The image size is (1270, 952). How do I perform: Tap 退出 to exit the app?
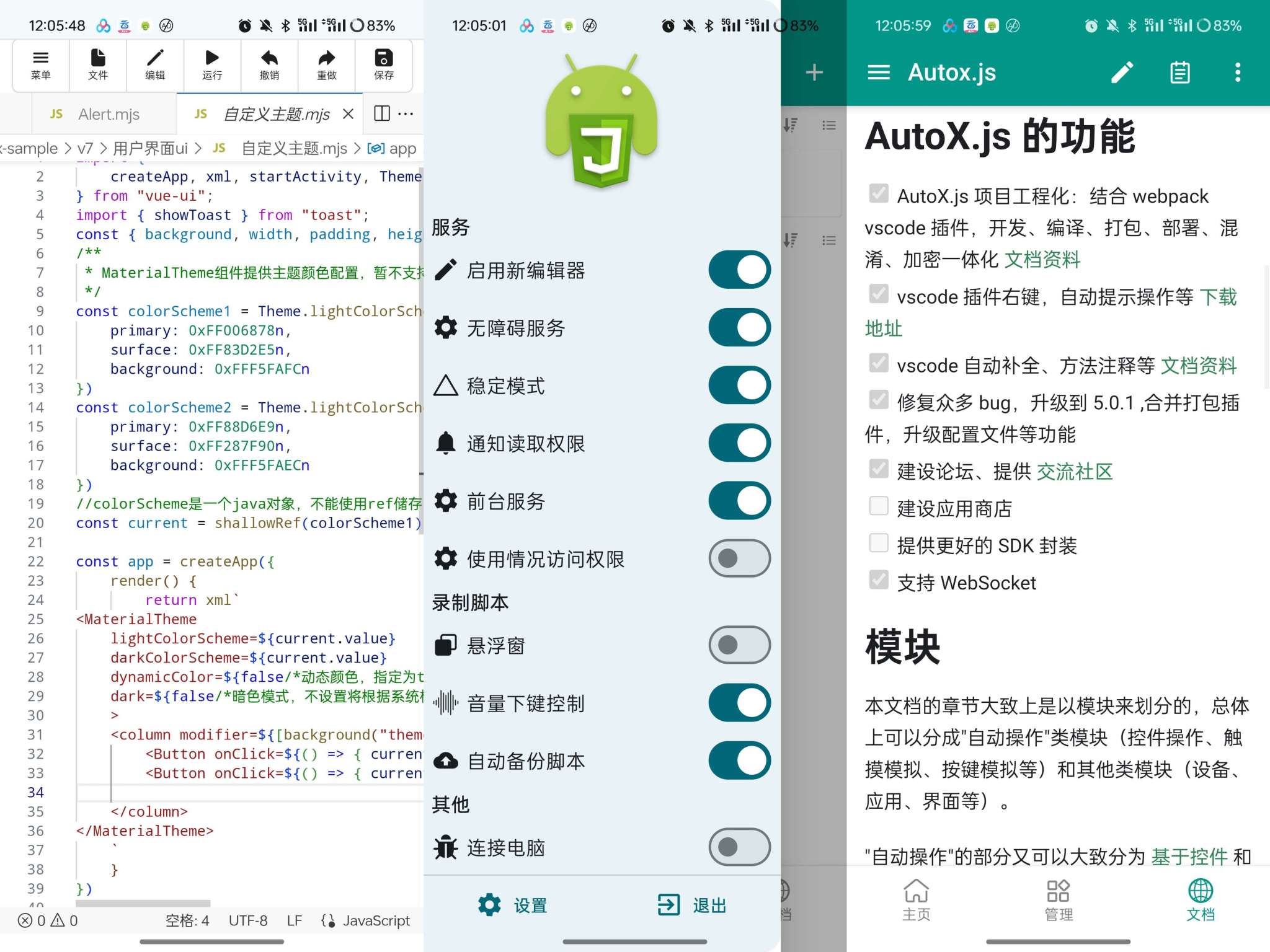click(691, 905)
